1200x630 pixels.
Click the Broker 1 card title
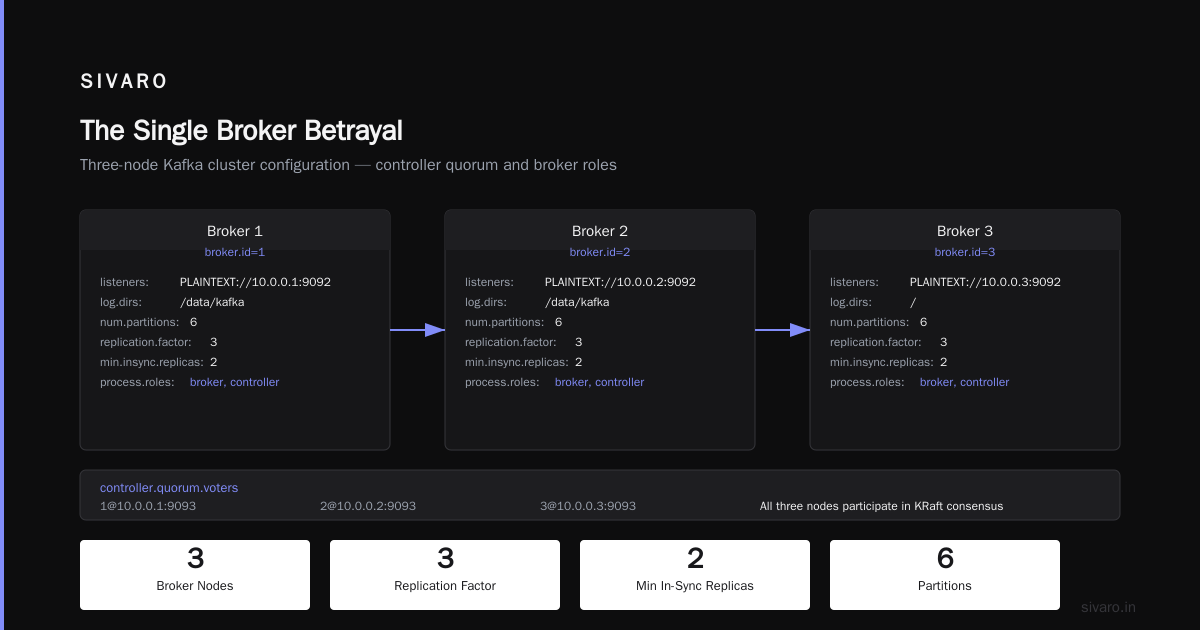point(235,231)
